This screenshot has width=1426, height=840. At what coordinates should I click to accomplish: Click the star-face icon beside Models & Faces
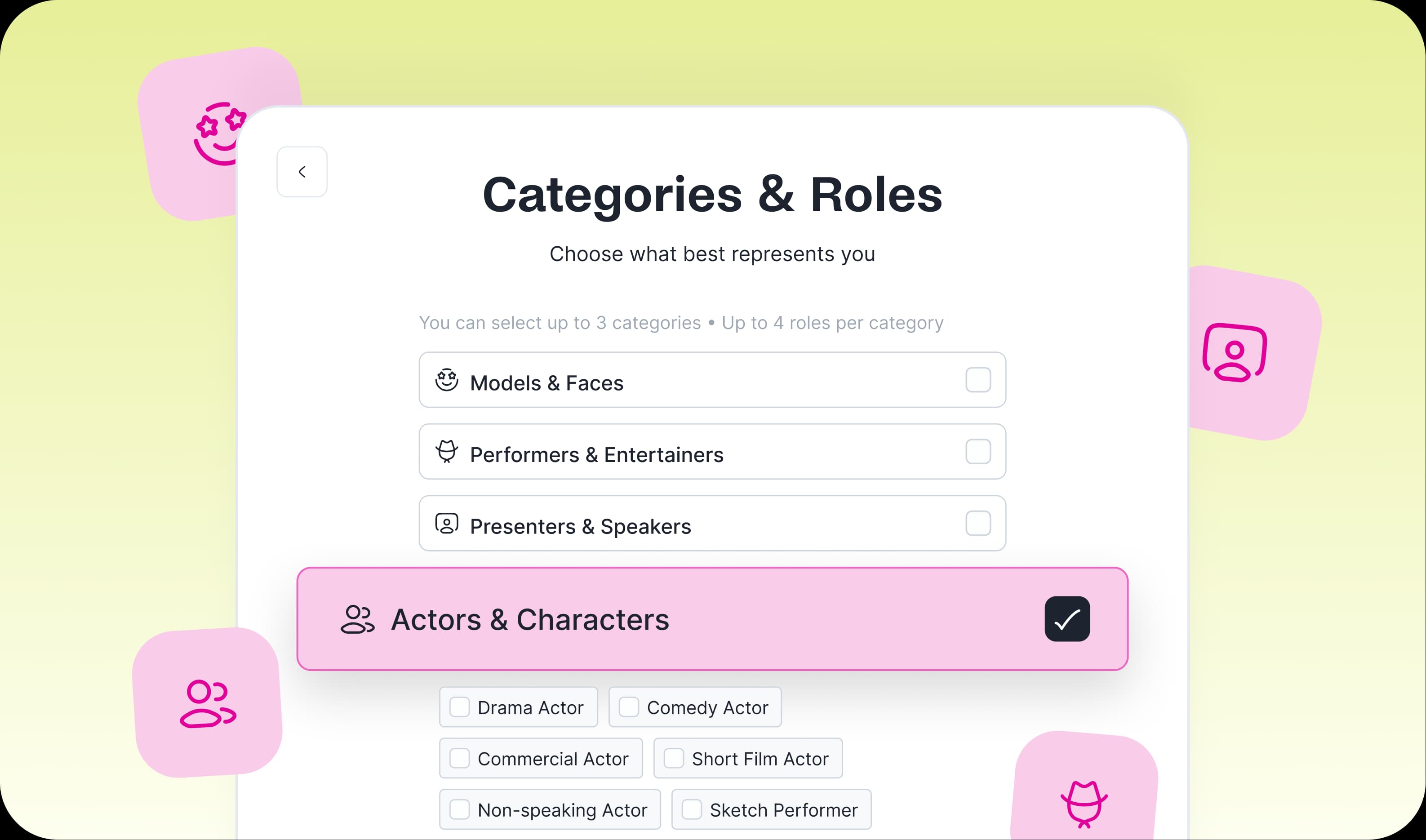(447, 380)
